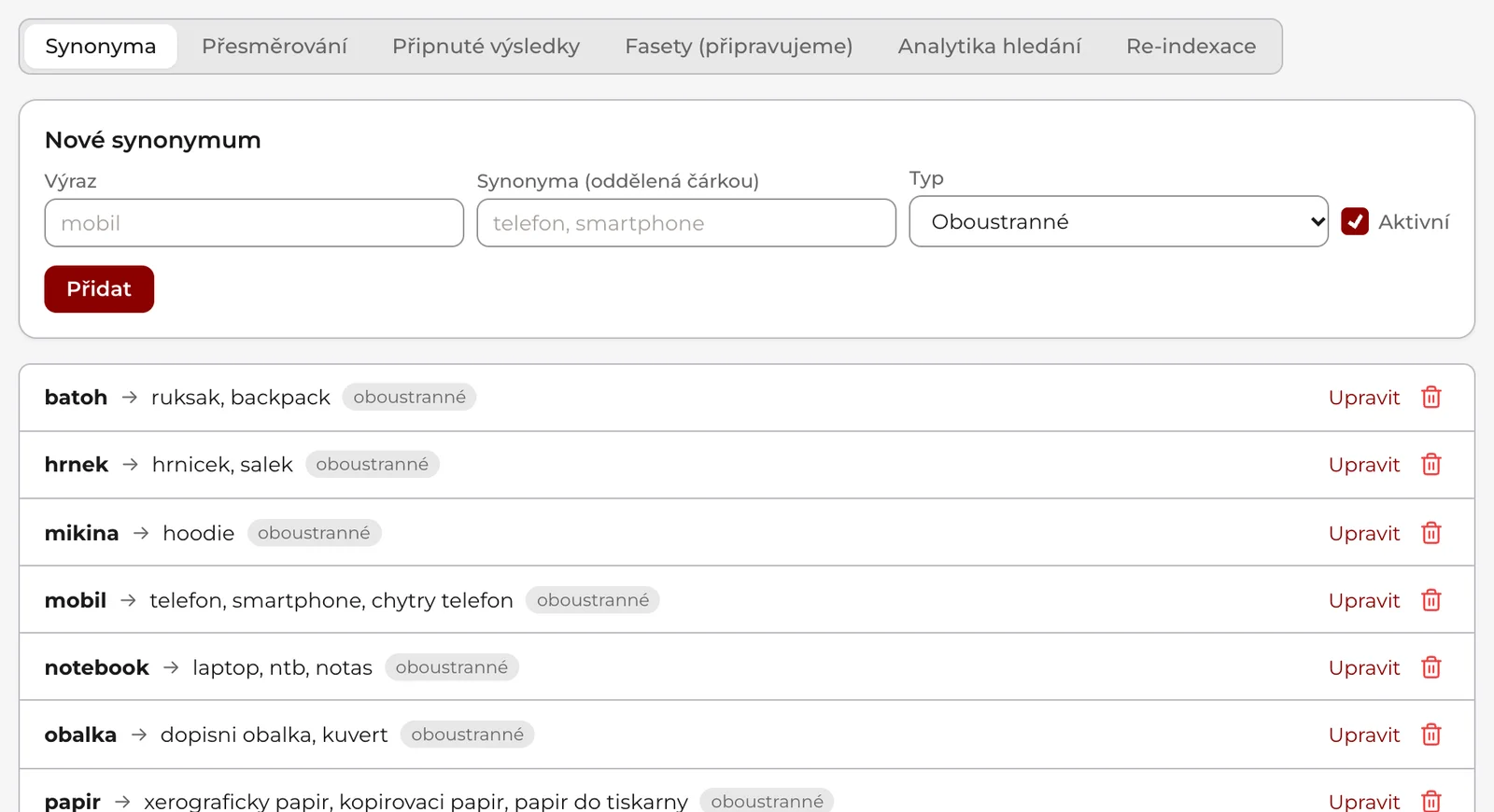Delete the hrnek synonym entry
Screen dimensions: 1494x812
(x=1431, y=465)
